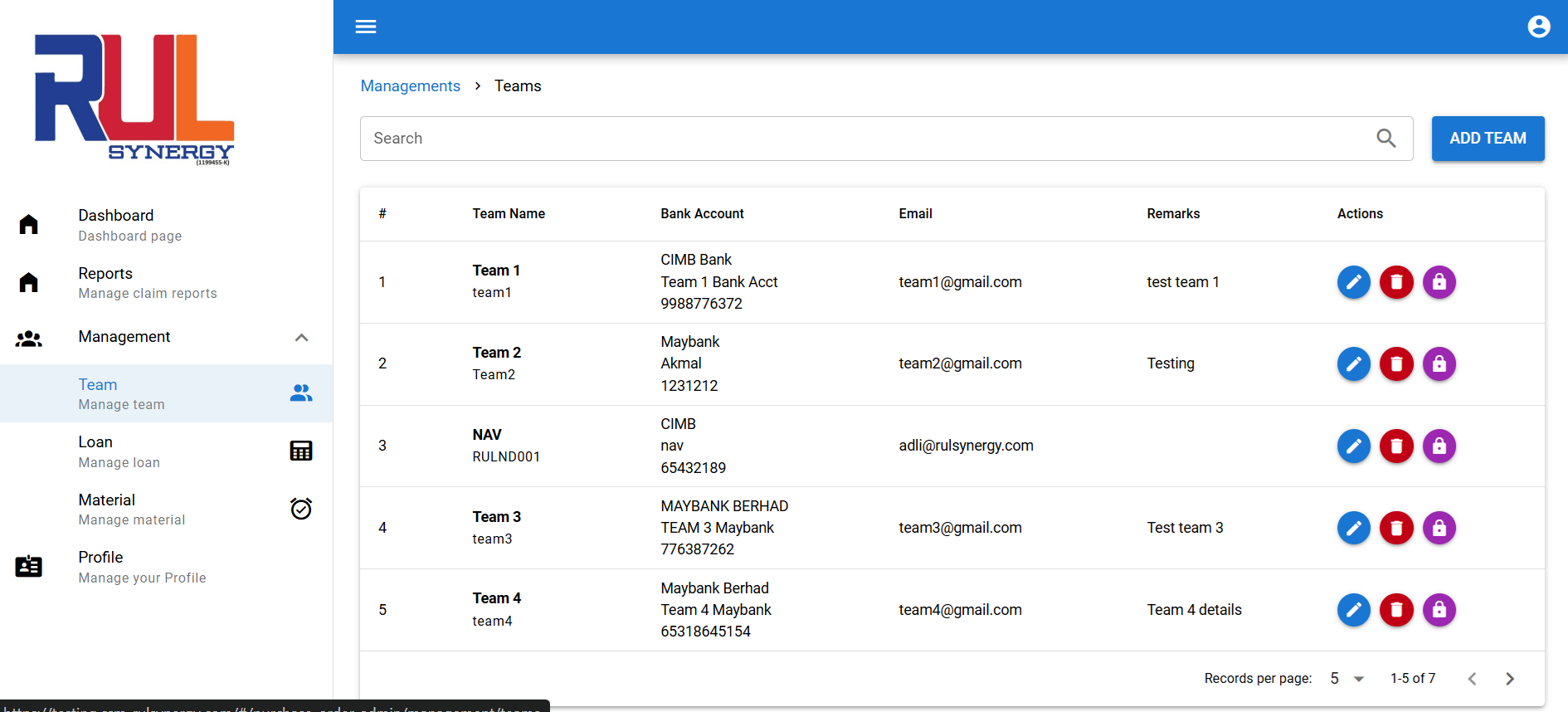Click the RULND001 team code
Viewport: 1568px width, 712px height.
[x=506, y=456]
